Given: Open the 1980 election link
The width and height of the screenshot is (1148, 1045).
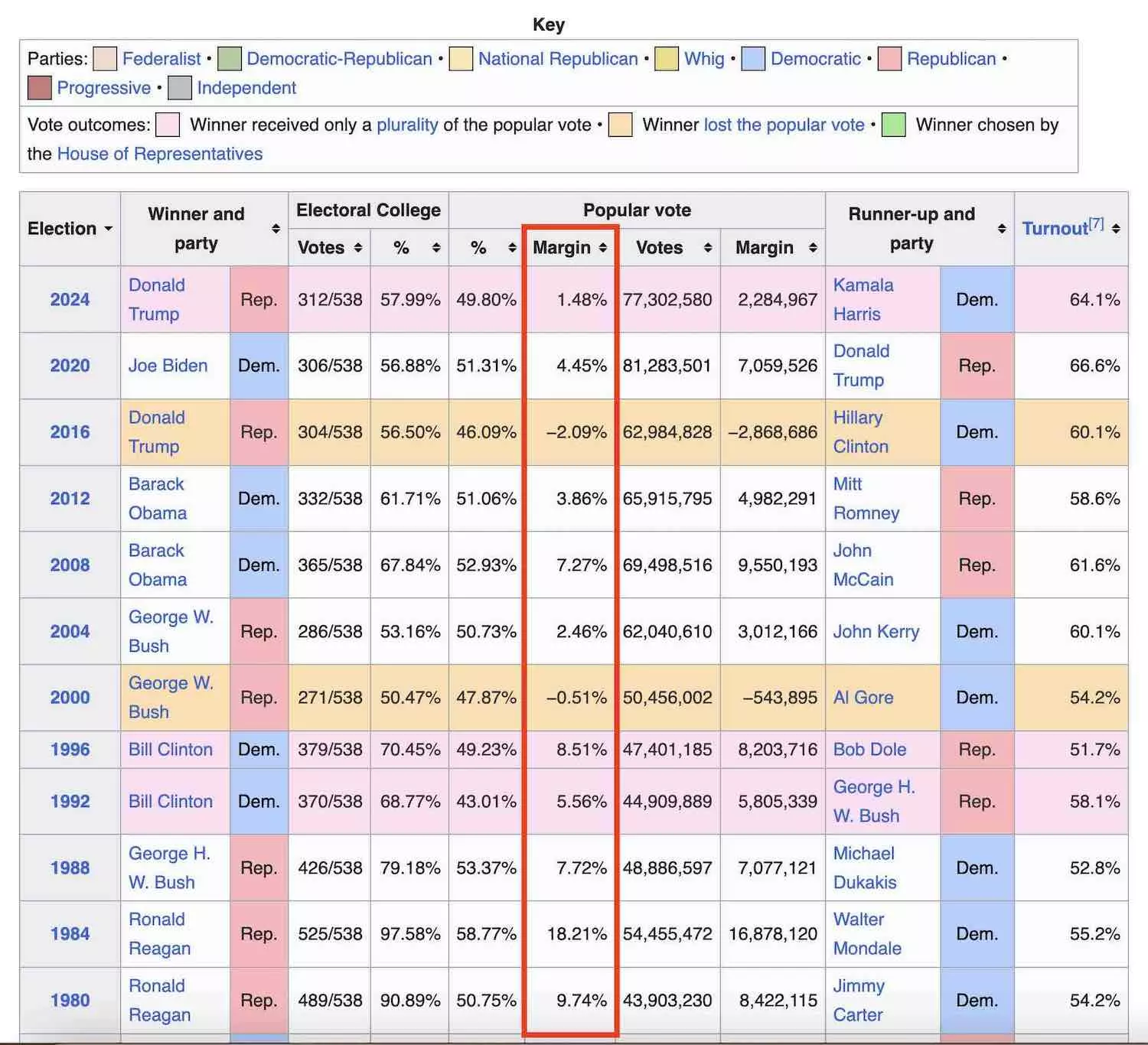Looking at the screenshot, I should pos(70,1001).
